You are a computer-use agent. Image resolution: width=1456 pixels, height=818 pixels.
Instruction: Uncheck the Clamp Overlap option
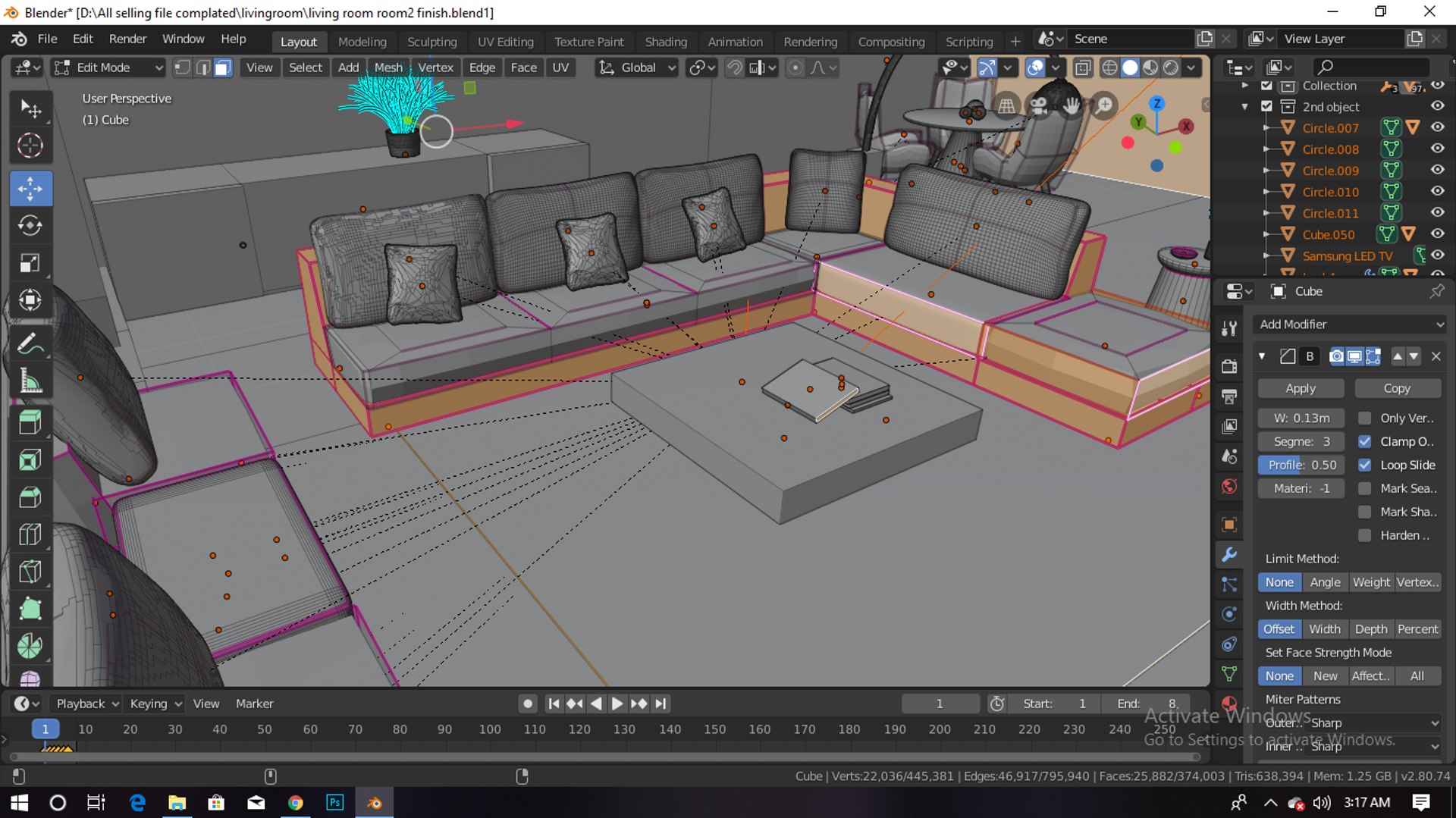click(x=1364, y=441)
